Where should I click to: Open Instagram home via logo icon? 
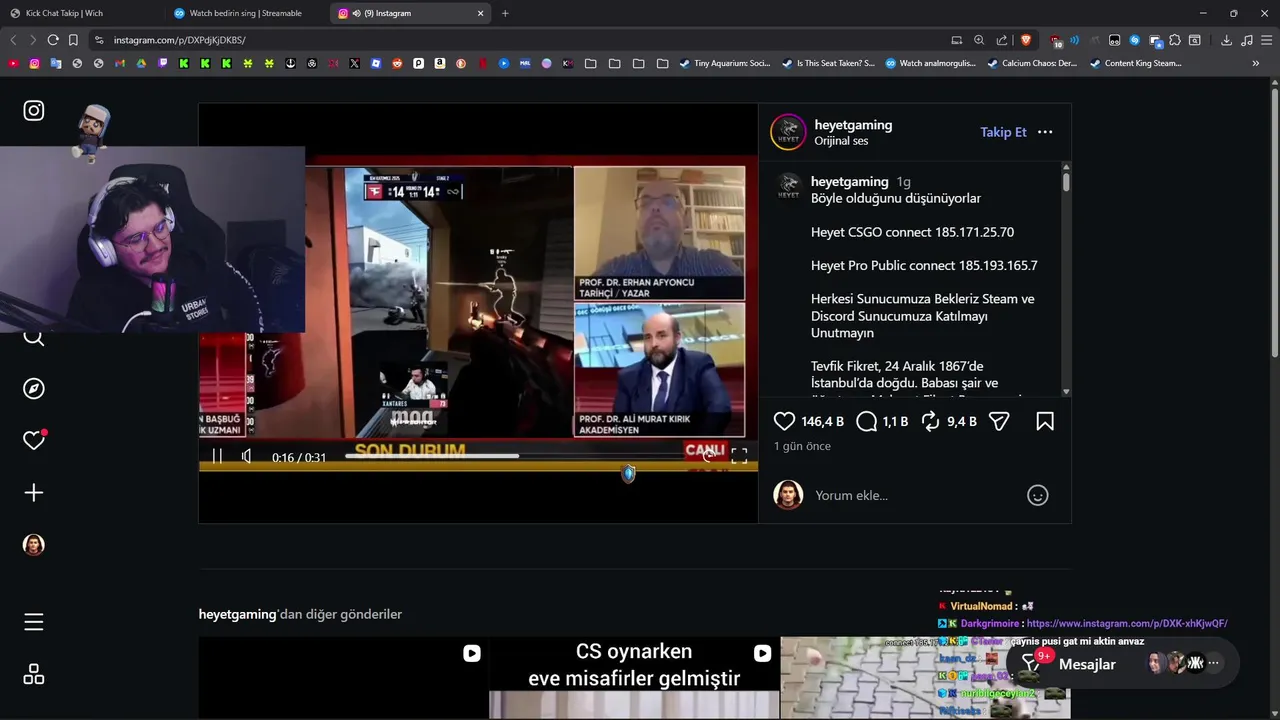coord(34,111)
